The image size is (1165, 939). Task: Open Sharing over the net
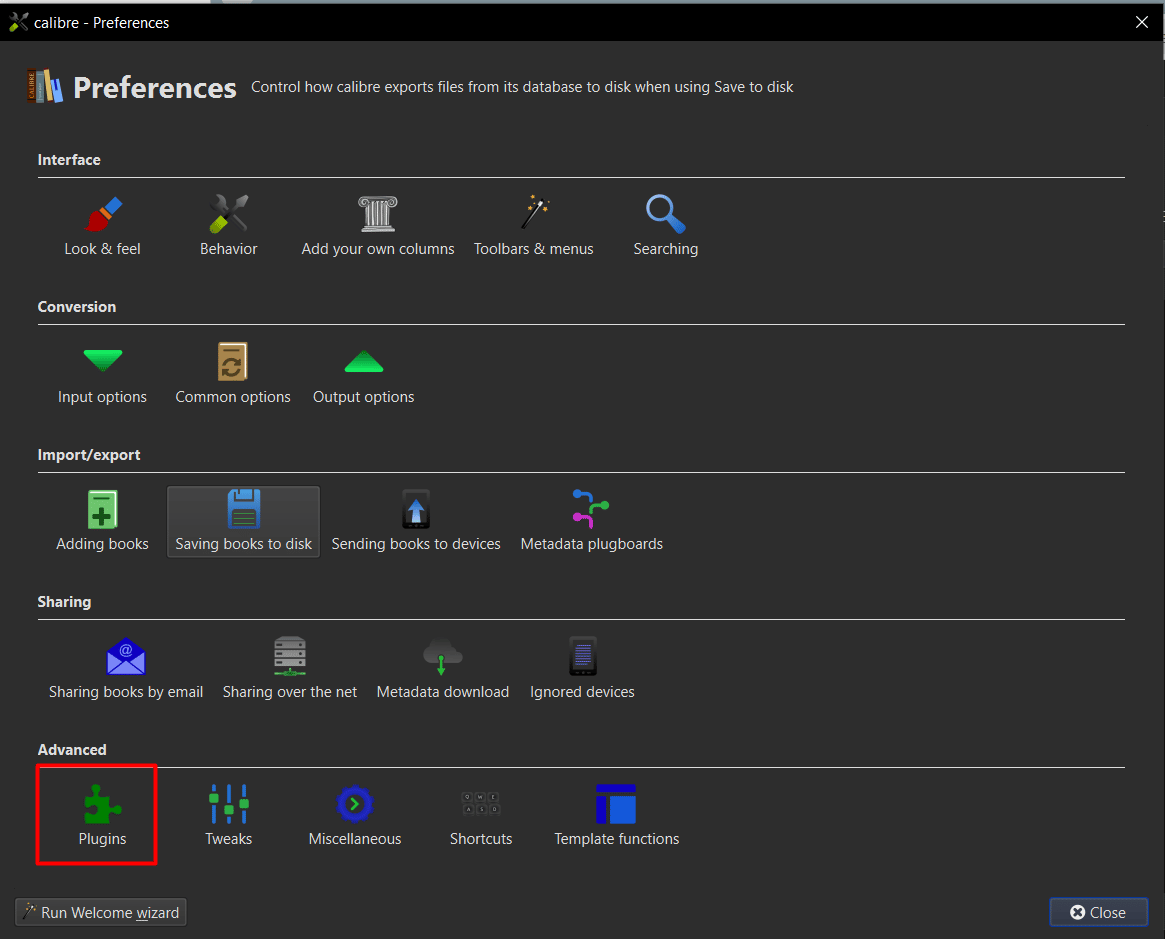[x=290, y=669]
